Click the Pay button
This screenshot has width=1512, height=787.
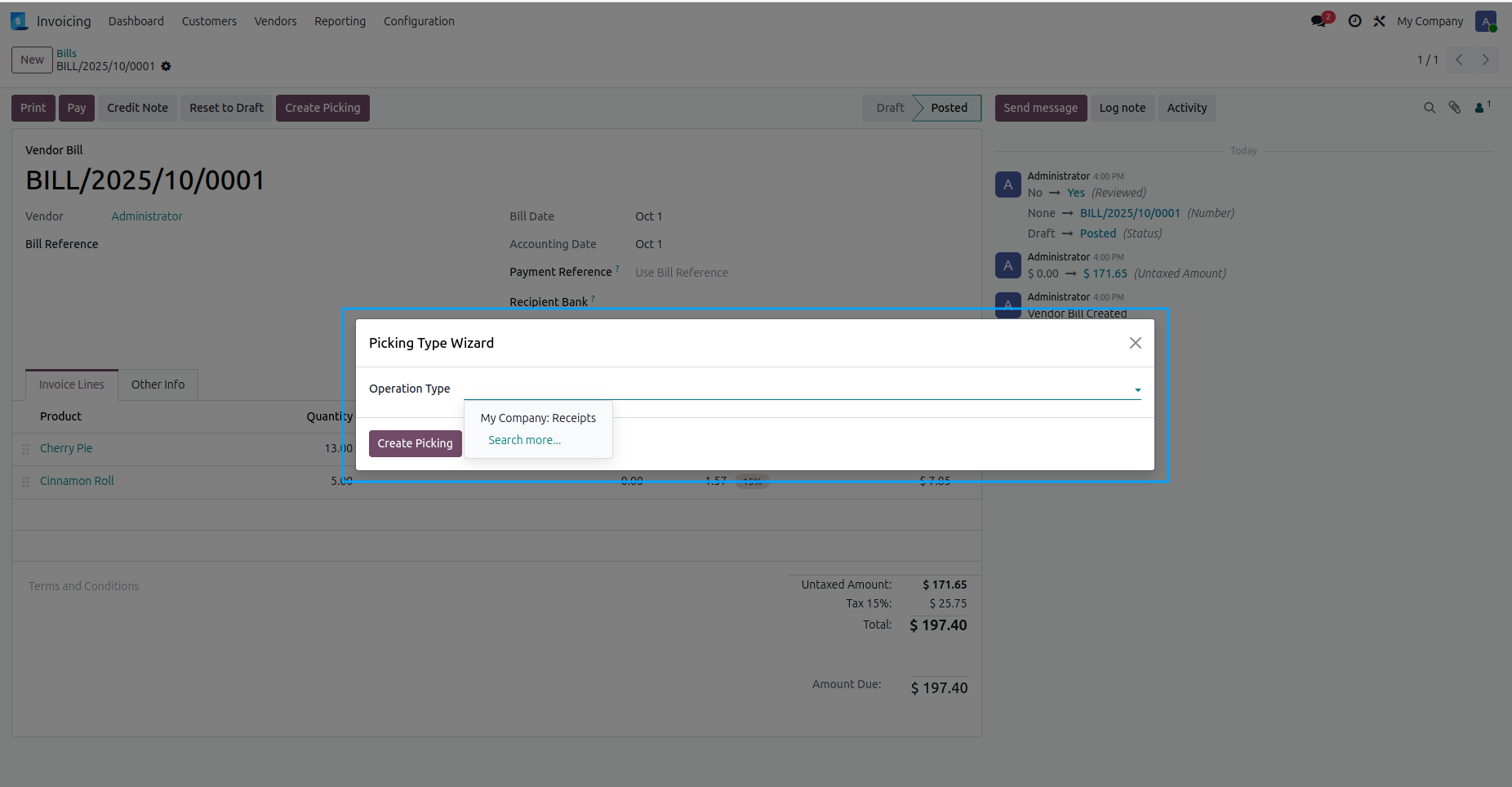click(77, 108)
